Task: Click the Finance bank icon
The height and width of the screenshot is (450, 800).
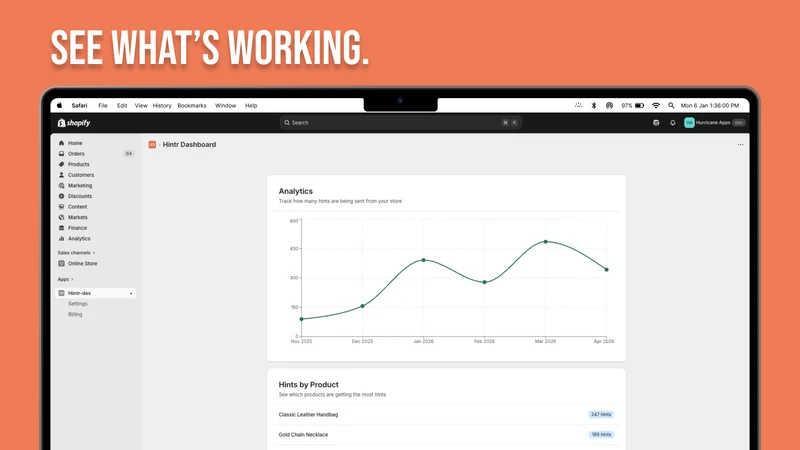Action: pos(62,228)
